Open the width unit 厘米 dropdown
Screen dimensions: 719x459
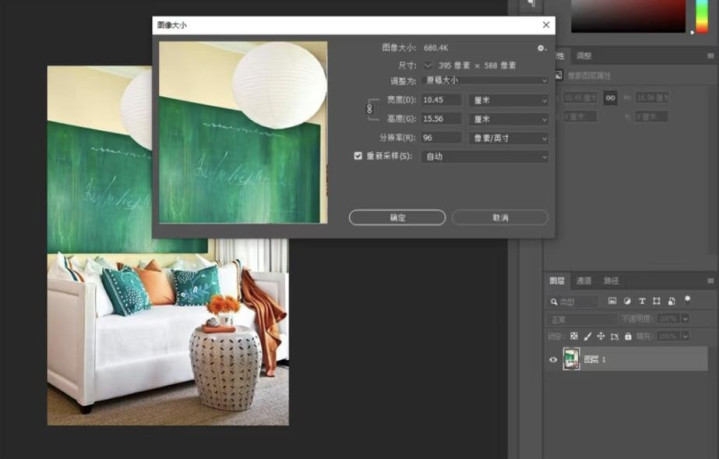coord(509,100)
